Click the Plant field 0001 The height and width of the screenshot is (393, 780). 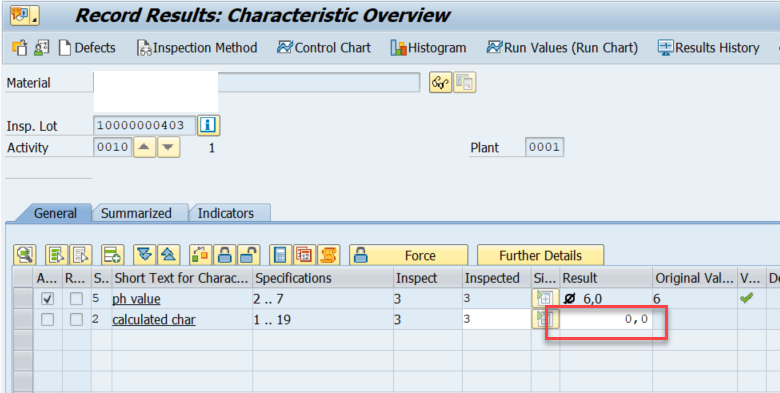(x=544, y=147)
